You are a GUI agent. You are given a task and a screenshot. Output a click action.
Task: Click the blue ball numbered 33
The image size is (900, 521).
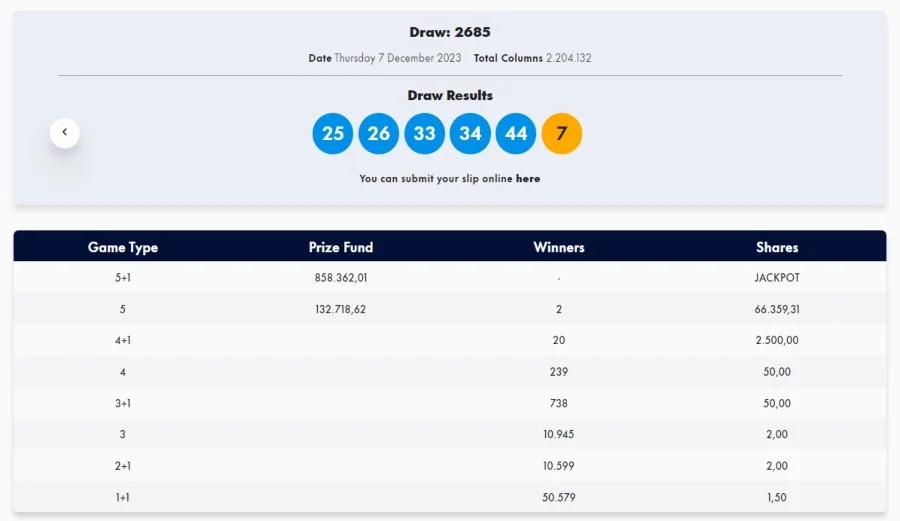coord(425,134)
